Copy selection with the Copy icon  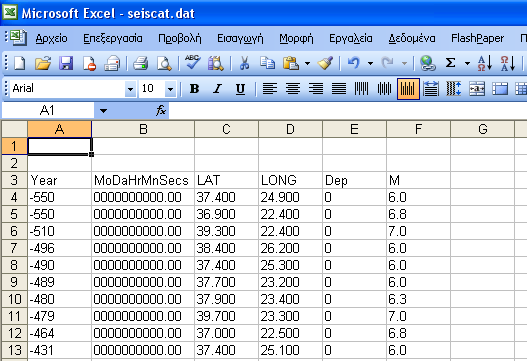pos(268,63)
